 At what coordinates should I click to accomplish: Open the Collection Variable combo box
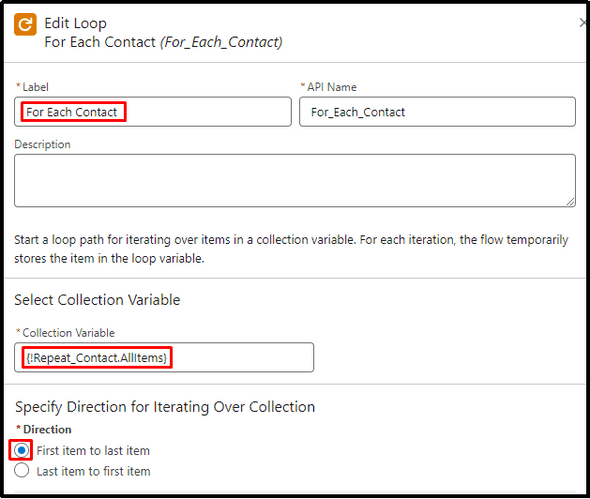pos(164,358)
